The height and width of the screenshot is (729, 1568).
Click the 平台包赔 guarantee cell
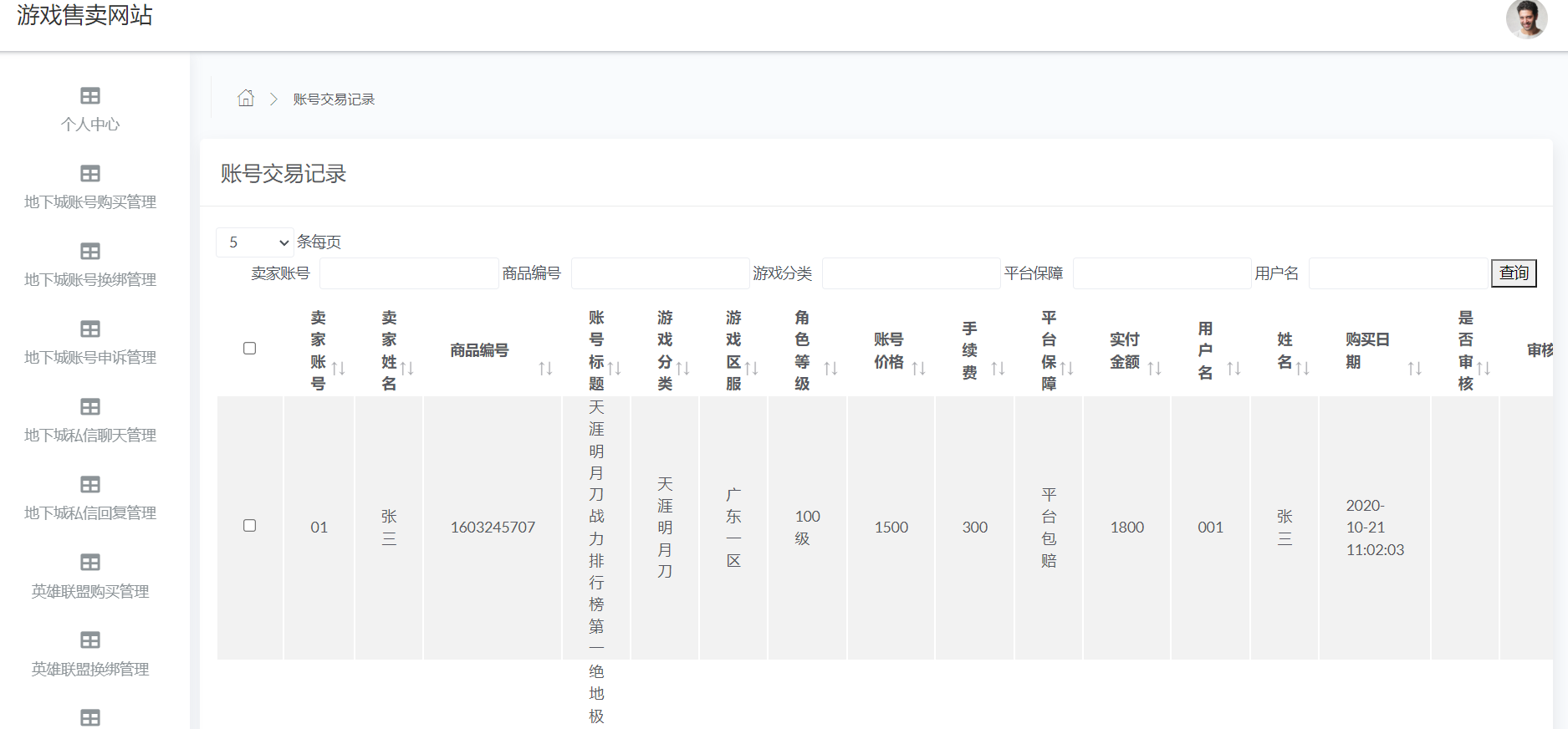[1049, 528]
